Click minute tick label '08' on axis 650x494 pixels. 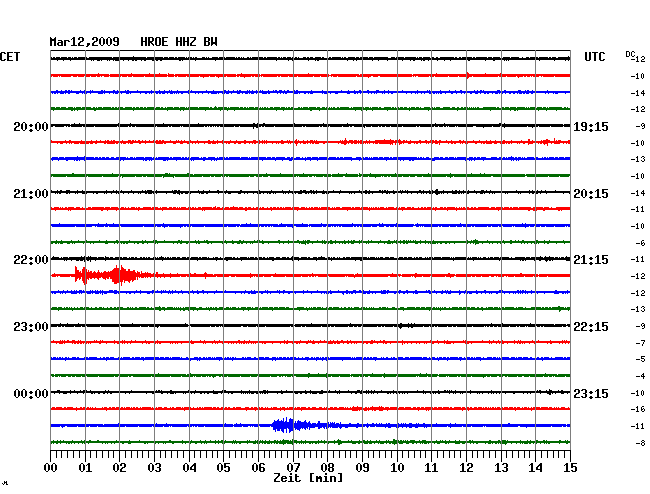click(327, 468)
